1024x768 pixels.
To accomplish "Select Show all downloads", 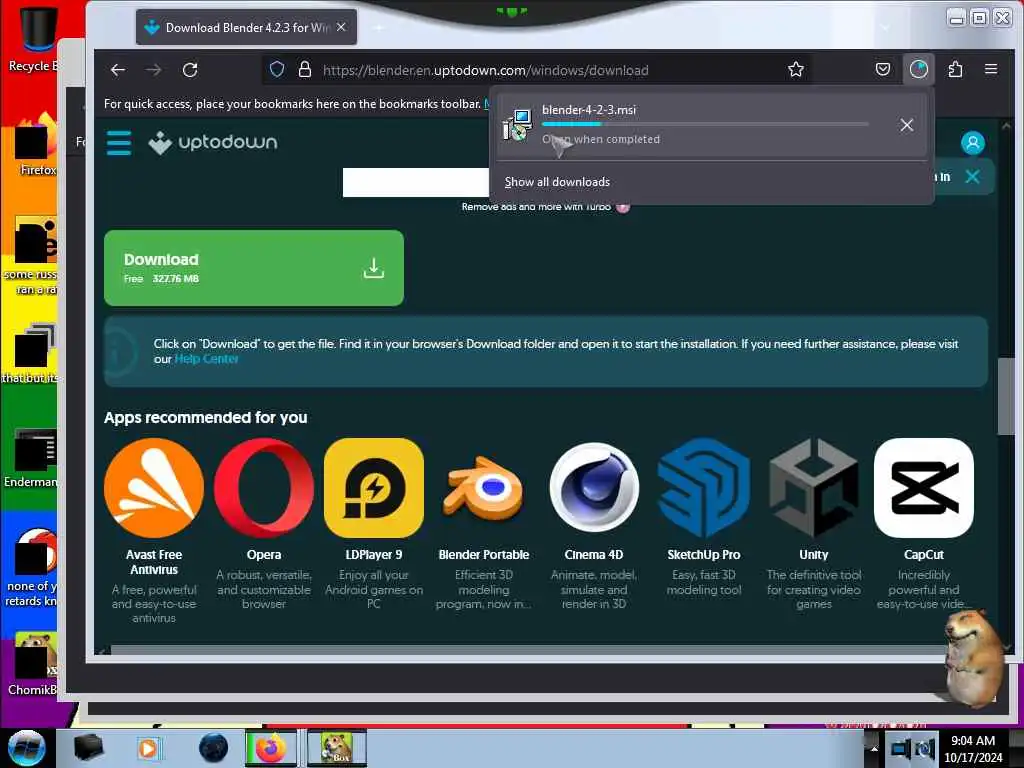I will (557, 182).
